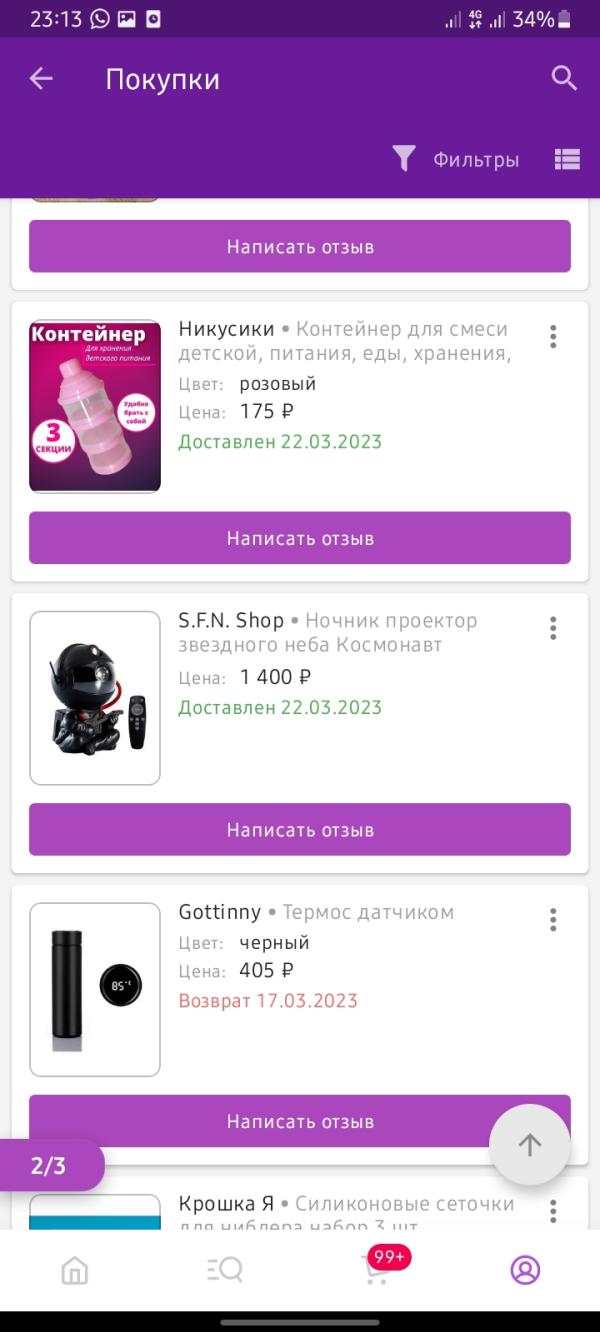Switch list layout using the grid icon
The image size is (600, 1332).
(x=567, y=158)
